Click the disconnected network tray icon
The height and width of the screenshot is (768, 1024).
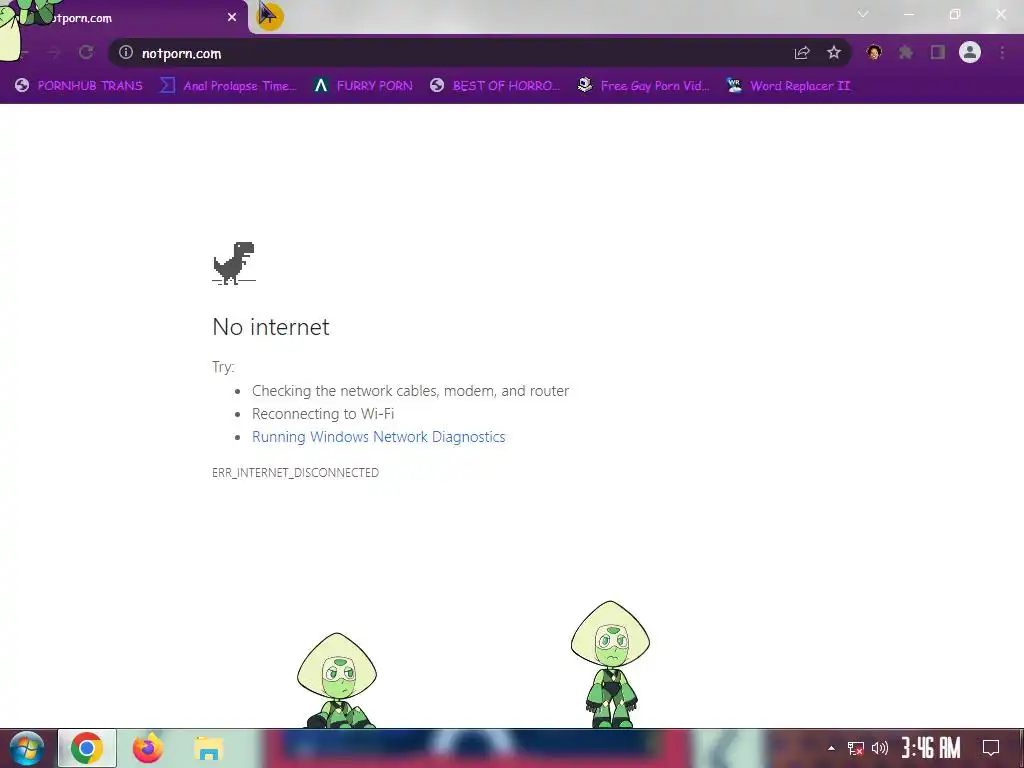(x=856, y=748)
